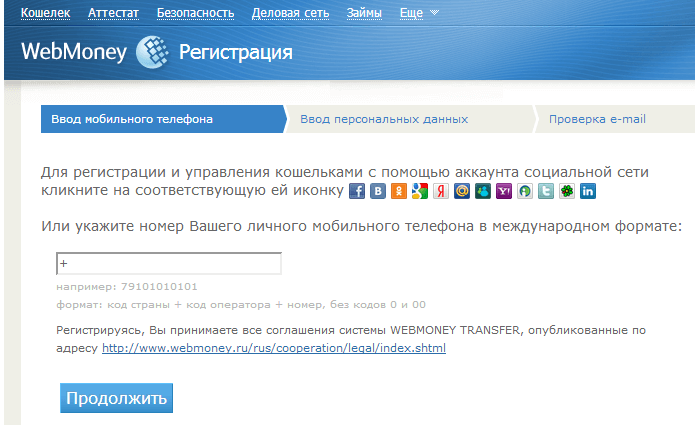Click the example text например: 79101010101
The width and height of the screenshot is (700, 425).
[127, 287]
